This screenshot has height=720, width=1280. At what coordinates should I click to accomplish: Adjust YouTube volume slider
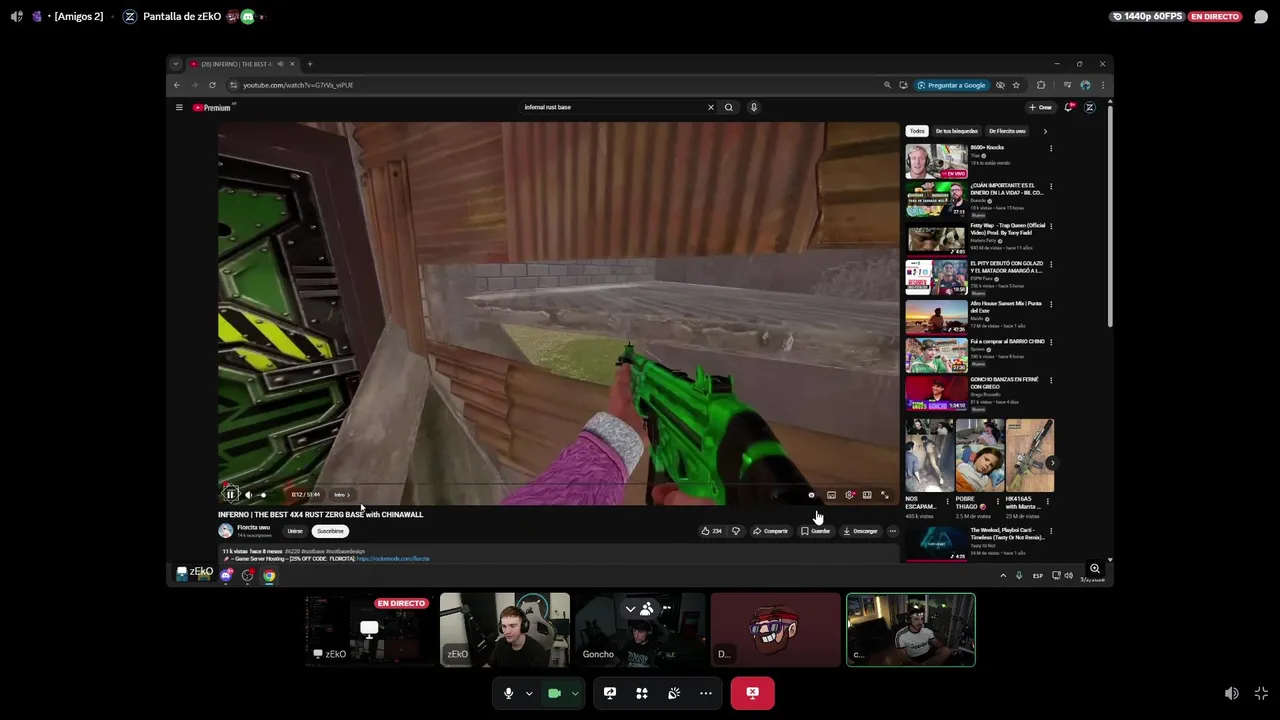[x=263, y=494]
